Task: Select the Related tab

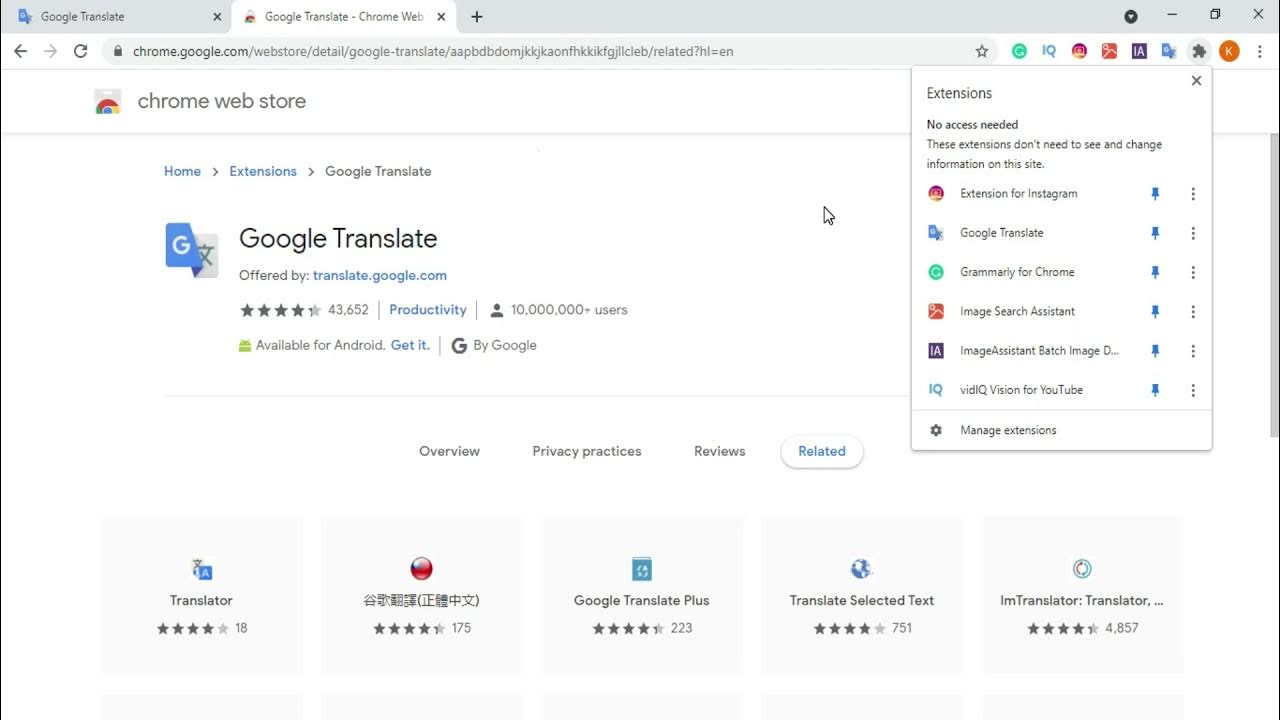Action: click(822, 451)
